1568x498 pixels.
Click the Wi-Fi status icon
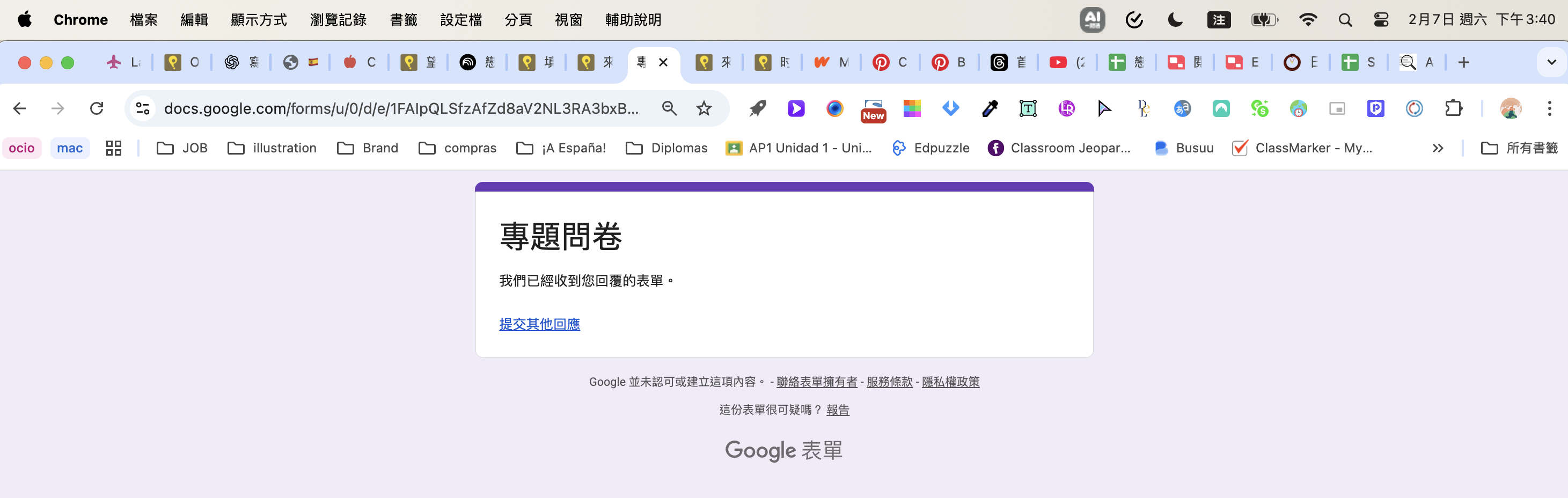1308,20
